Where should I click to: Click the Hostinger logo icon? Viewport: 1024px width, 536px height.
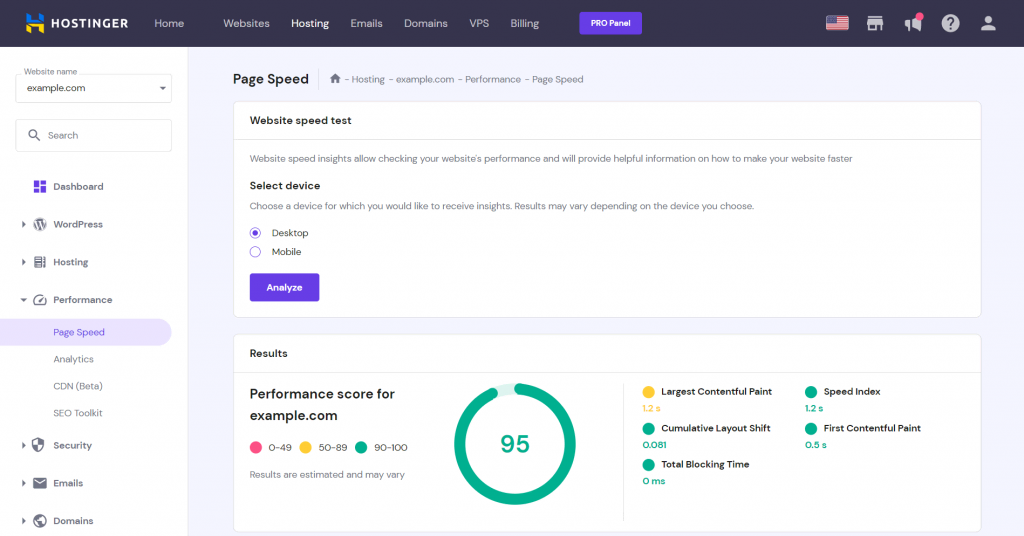35,23
